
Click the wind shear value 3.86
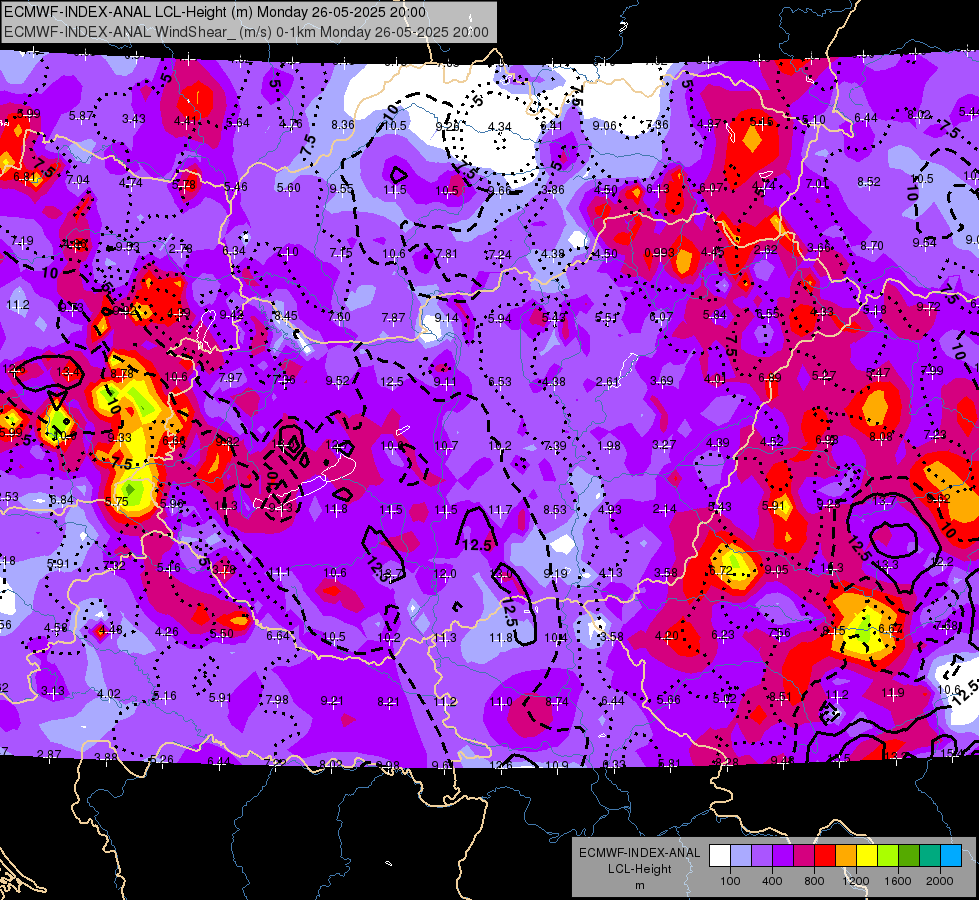click(x=553, y=190)
